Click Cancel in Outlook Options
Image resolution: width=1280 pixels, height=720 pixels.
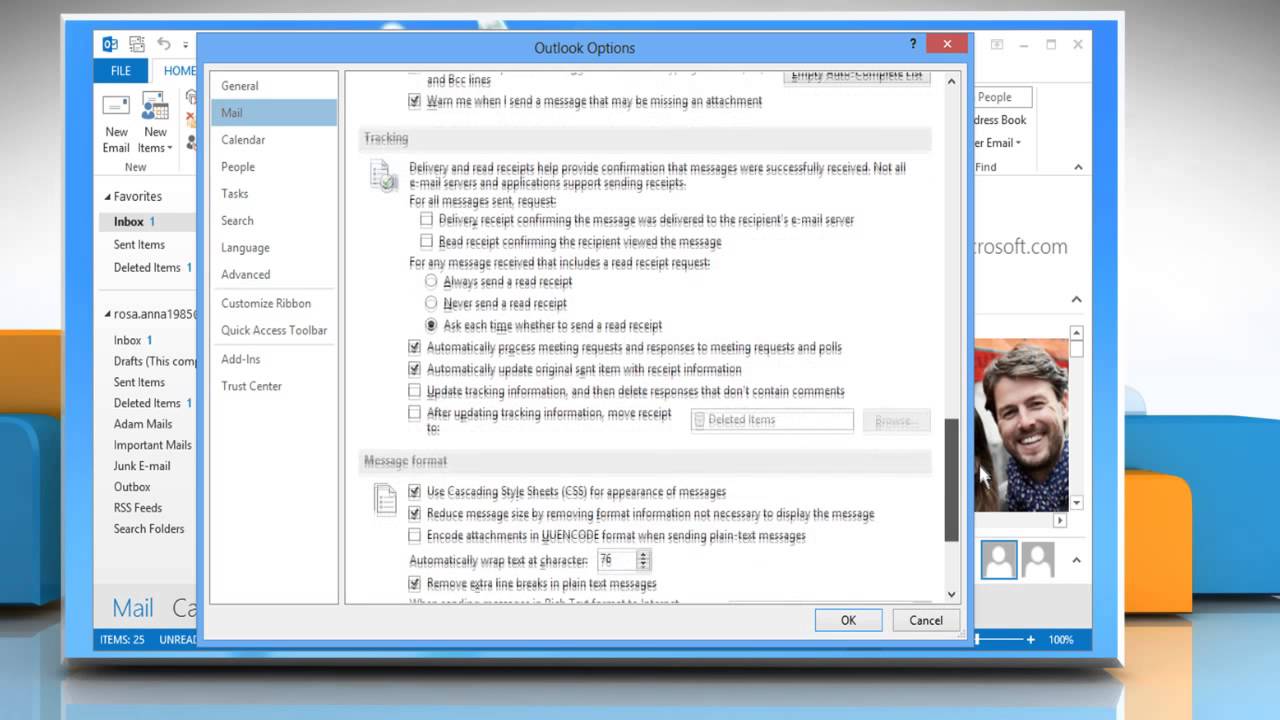(x=926, y=620)
